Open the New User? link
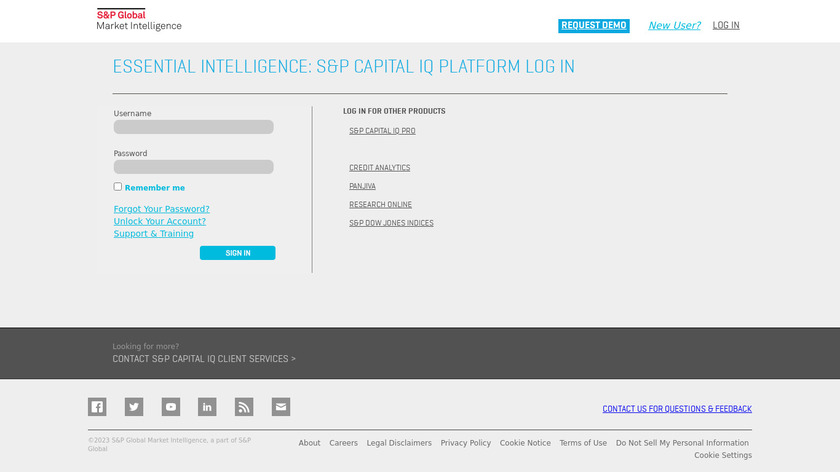Screen dimensions: 840x472 click(674, 25)
